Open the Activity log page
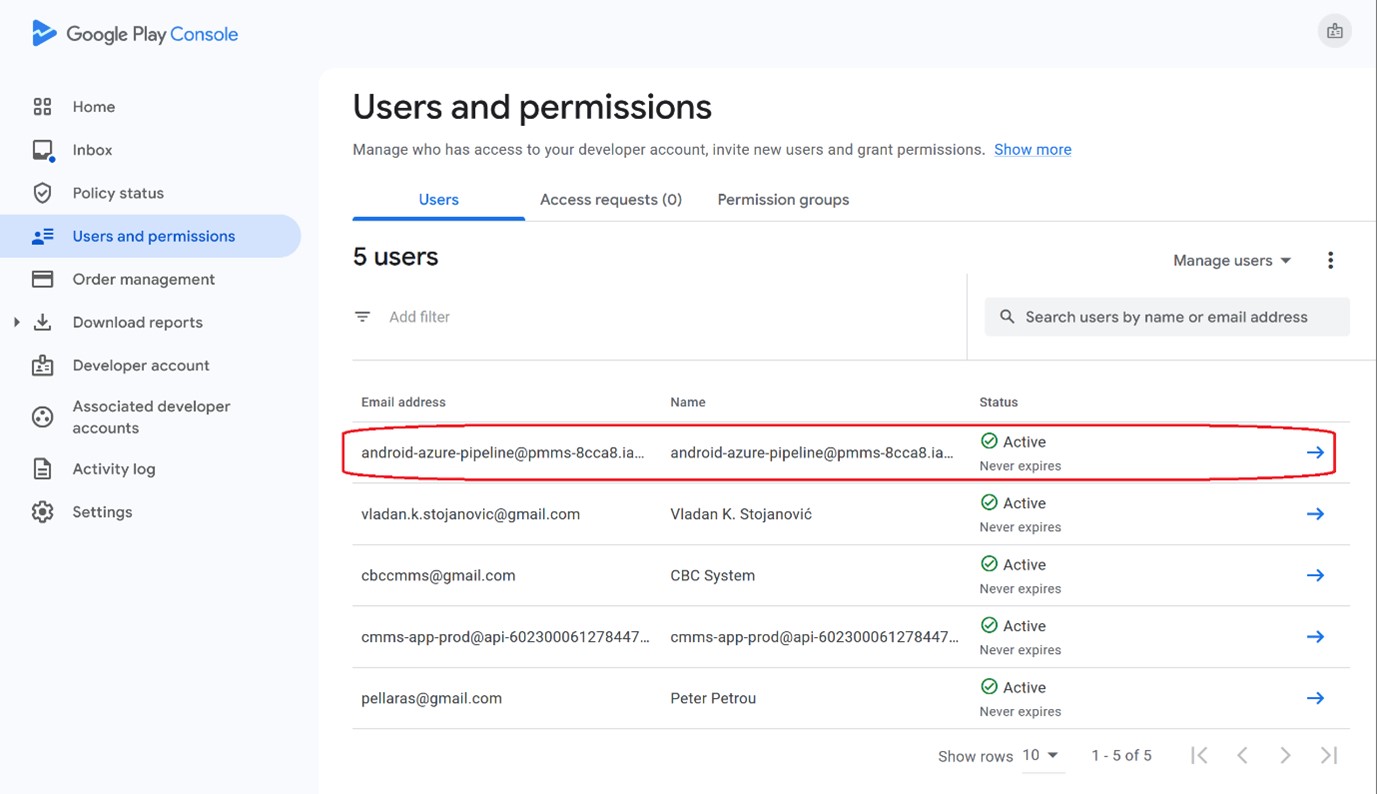Viewport: 1377px width, 794px height. tap(113, 469)
